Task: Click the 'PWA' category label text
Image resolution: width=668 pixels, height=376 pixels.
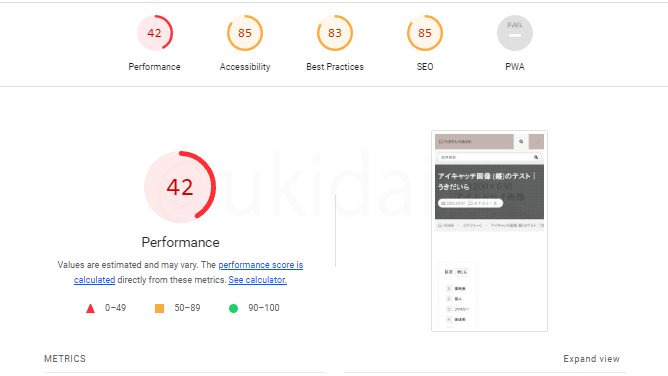Action: coord(515,67)
